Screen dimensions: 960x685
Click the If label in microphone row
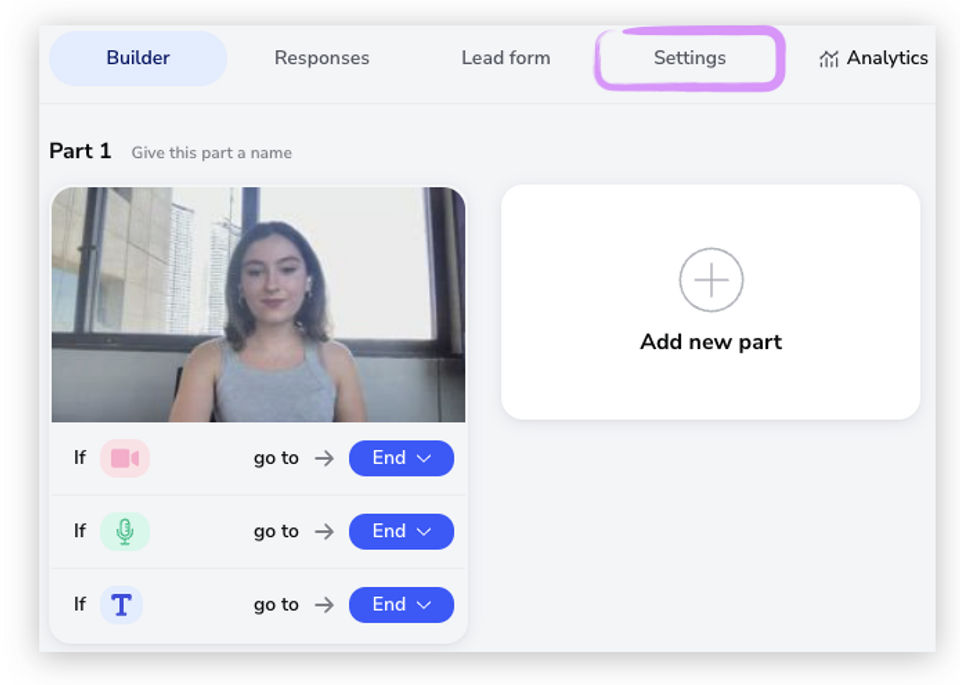coord(80,531)
